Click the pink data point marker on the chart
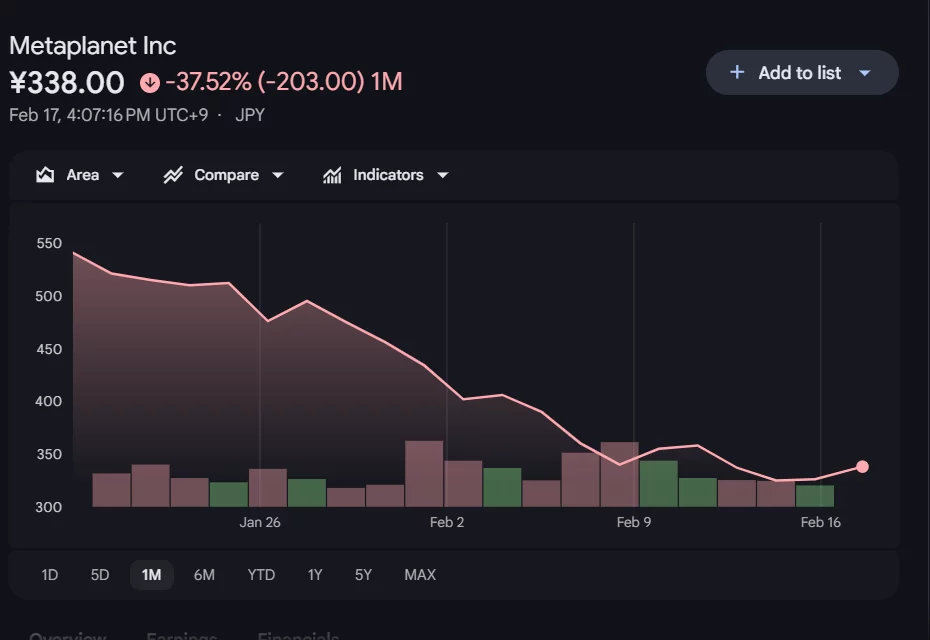Viewport: 930px width, 640px height. pyautogui.click(x=862, y=465)
